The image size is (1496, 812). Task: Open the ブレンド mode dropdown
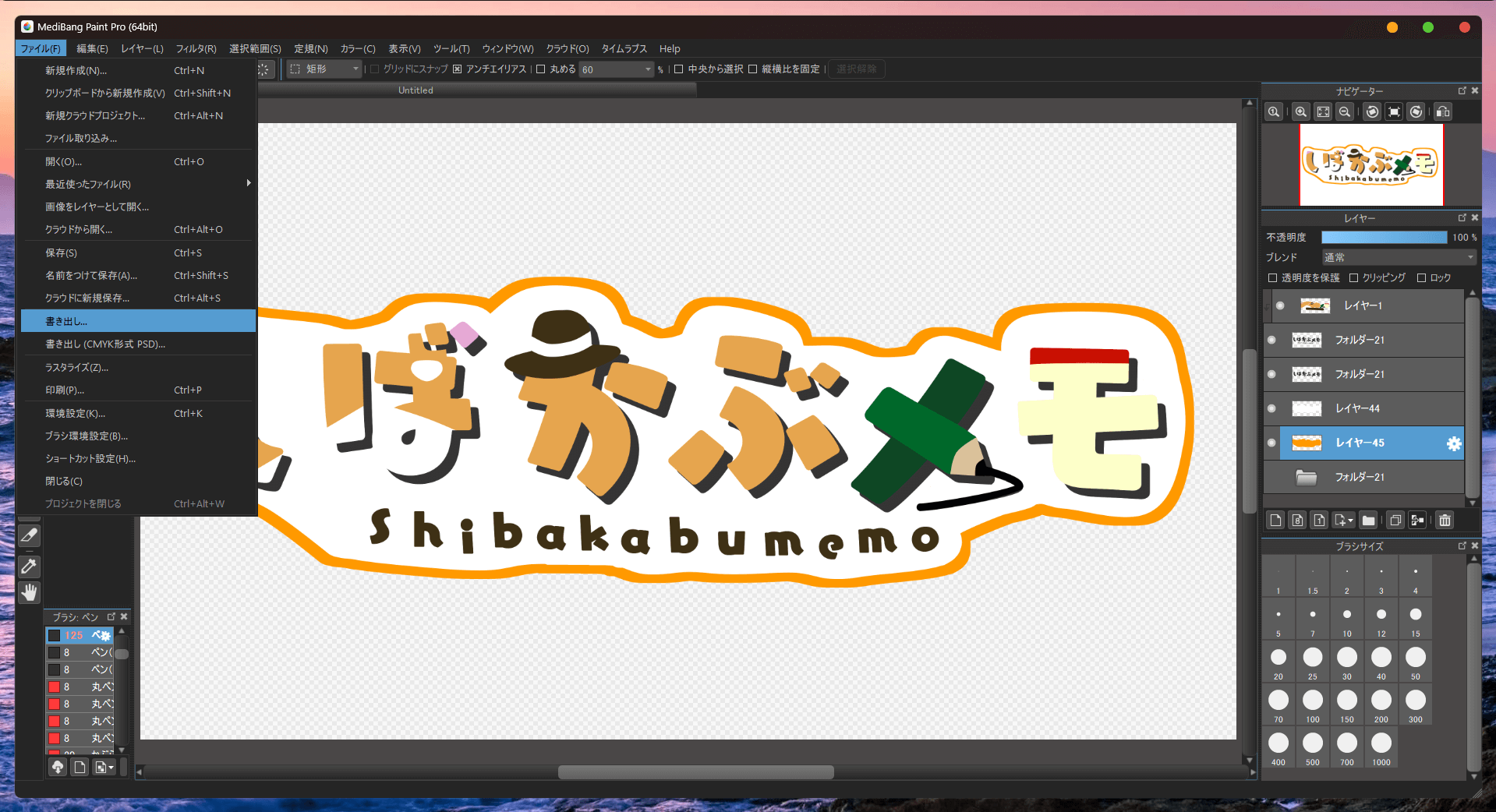click(x=1399, y=257)
